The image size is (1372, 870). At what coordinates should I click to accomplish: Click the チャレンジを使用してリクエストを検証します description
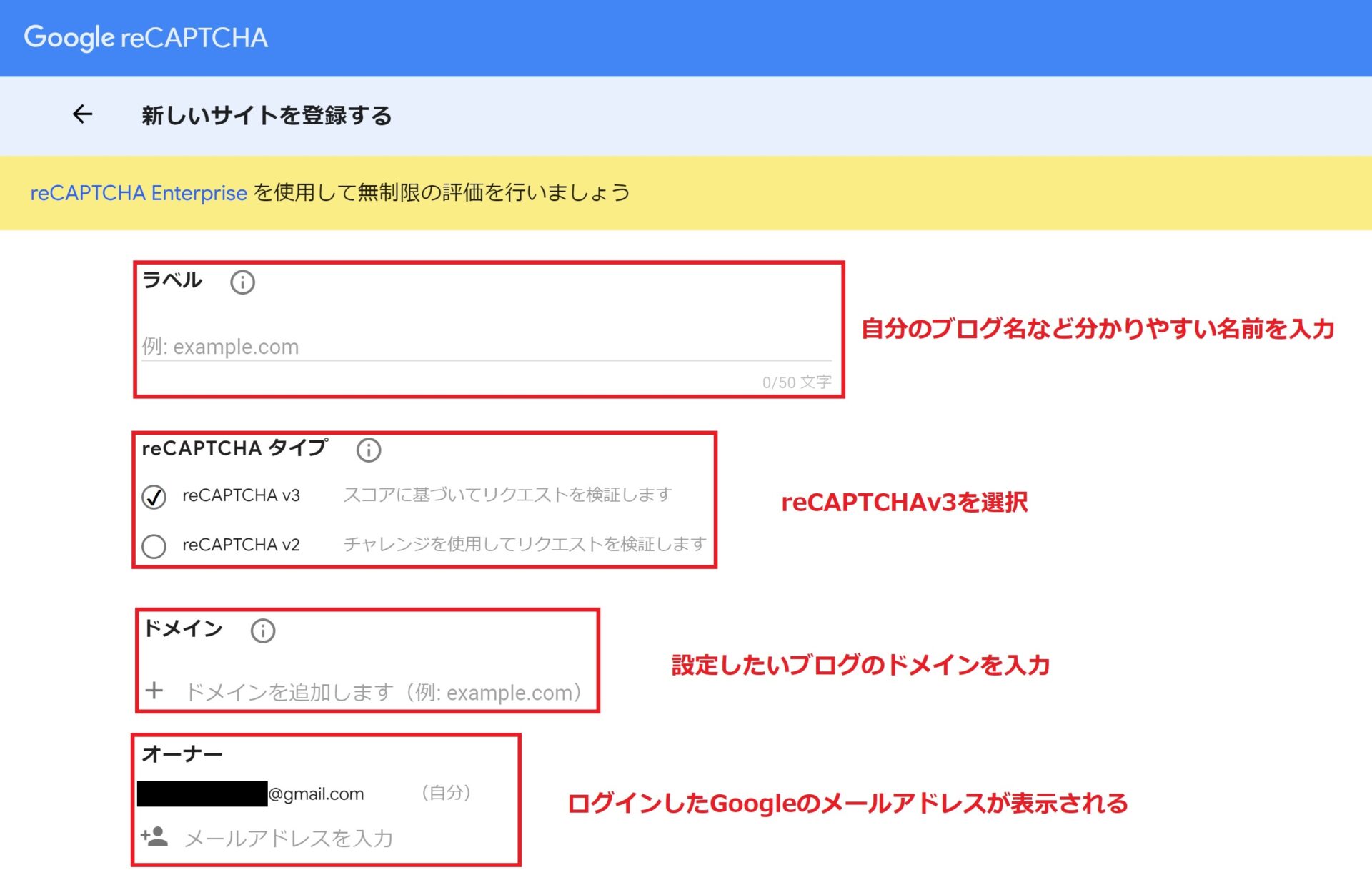525,544
